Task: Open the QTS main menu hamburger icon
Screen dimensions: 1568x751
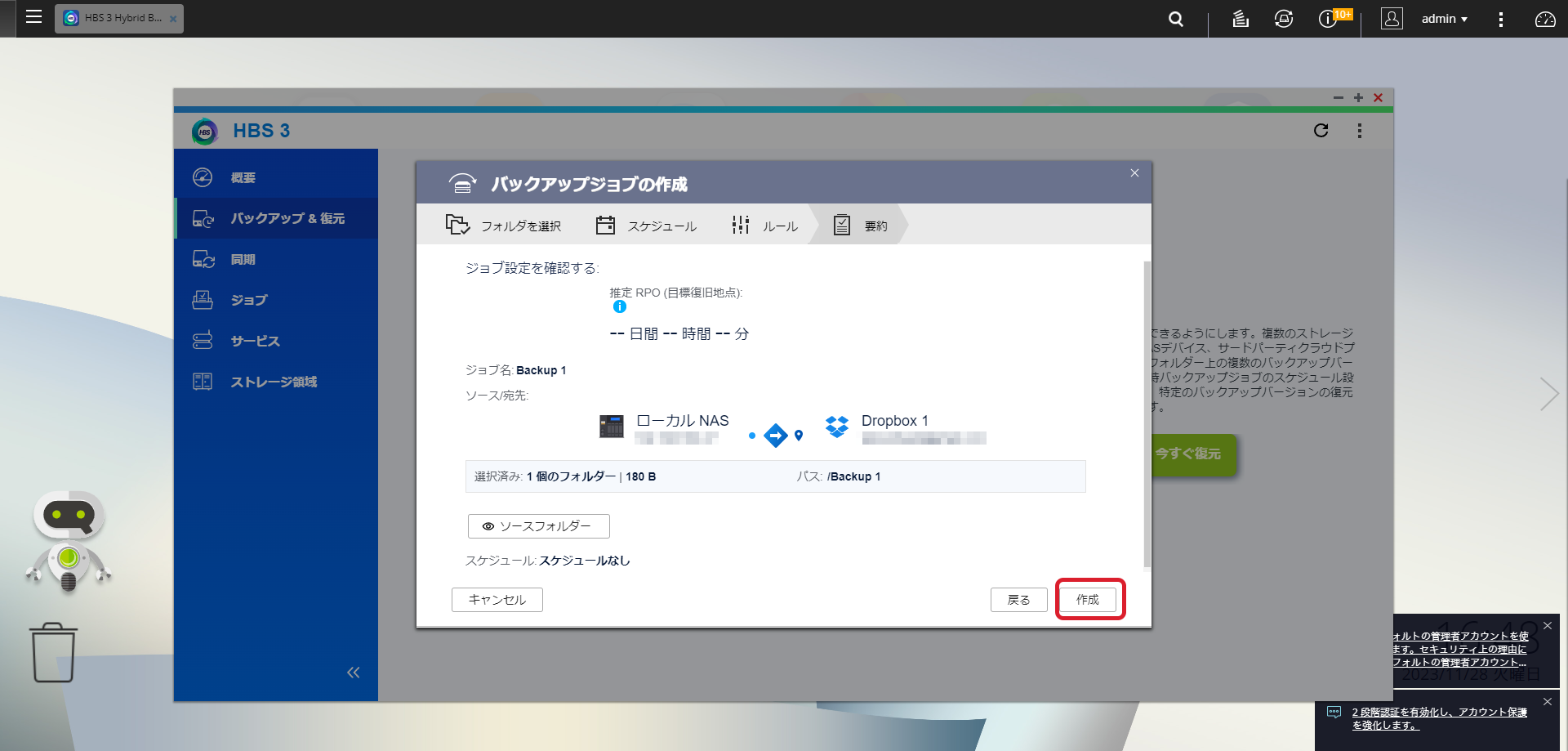Action: click(x=33, y=17)
